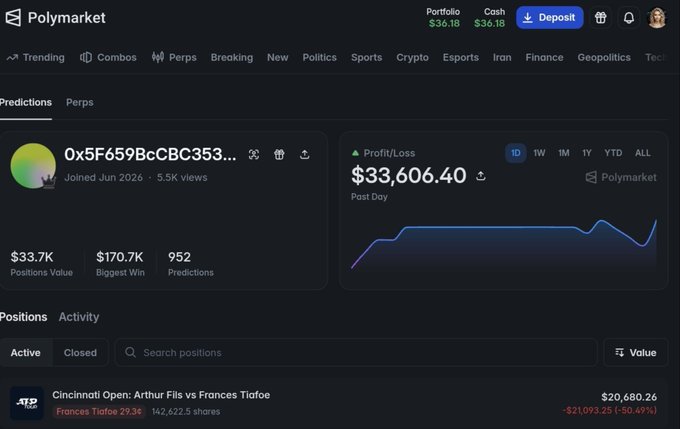Click the $170.7K Biggest Win stat
Screen dimensions: 680x429
[120, 264]
